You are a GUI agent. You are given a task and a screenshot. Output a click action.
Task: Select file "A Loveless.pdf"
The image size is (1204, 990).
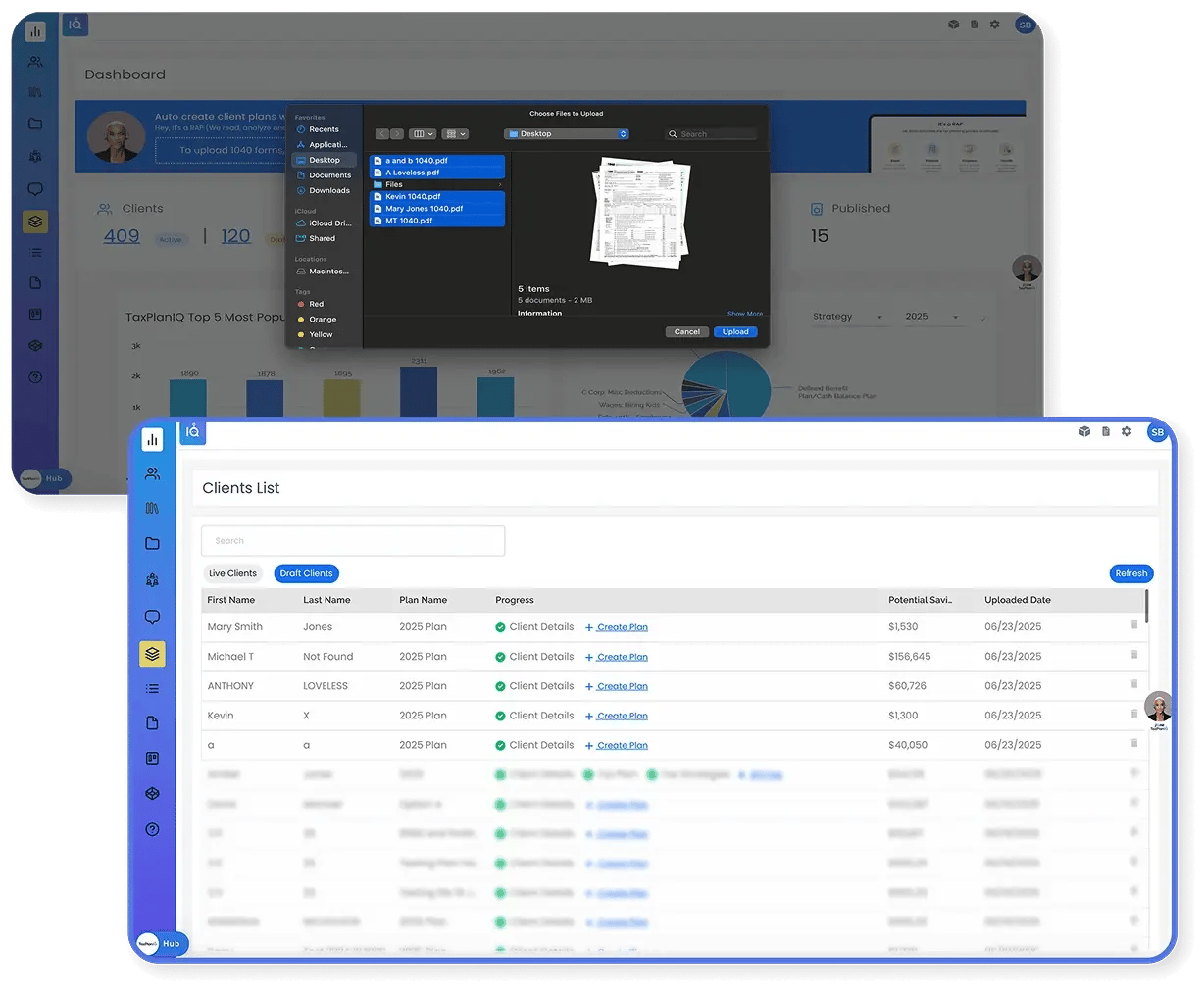click(x=437, y=173)
